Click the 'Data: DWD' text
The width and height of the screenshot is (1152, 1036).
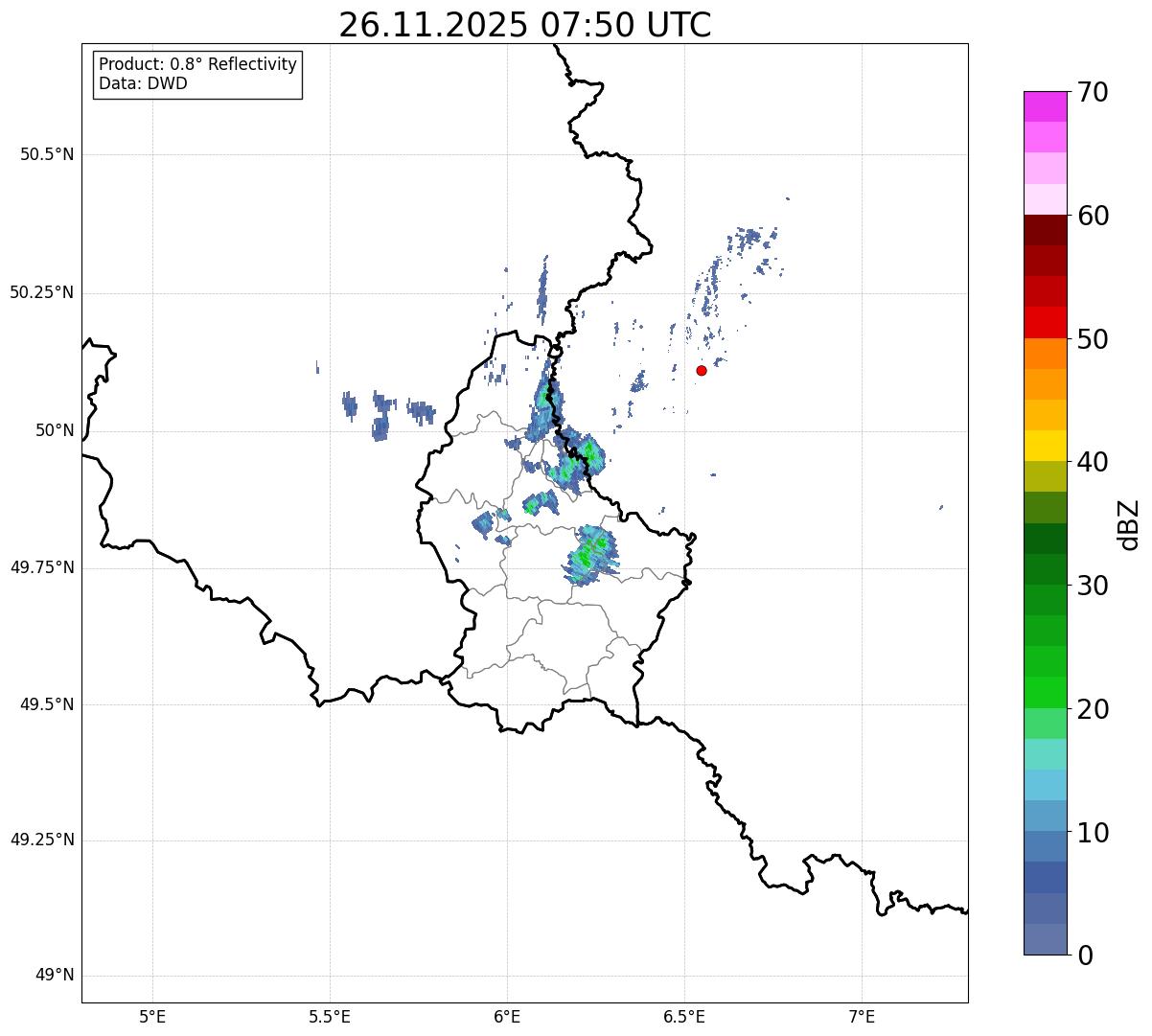point(143,83)
